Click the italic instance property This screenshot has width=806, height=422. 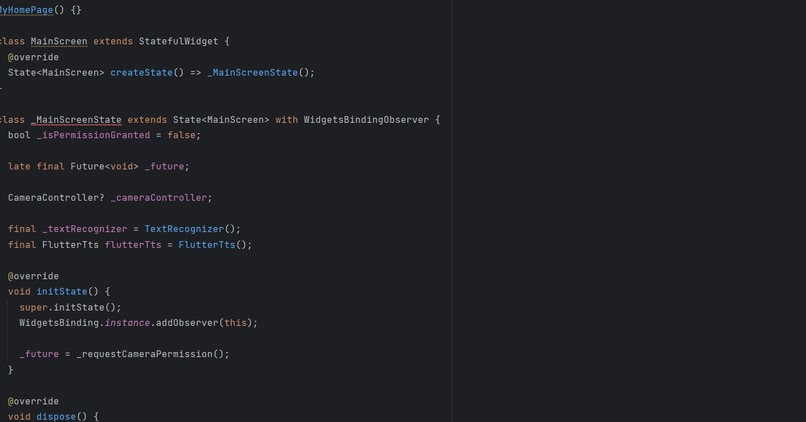pyautogui.click(x=127, y=323)
